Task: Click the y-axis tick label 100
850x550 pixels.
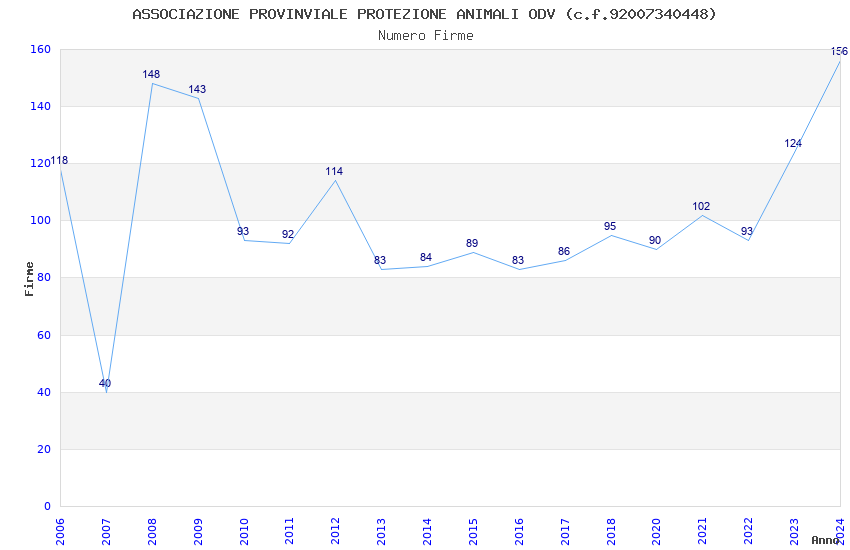Action: point(40,221)
